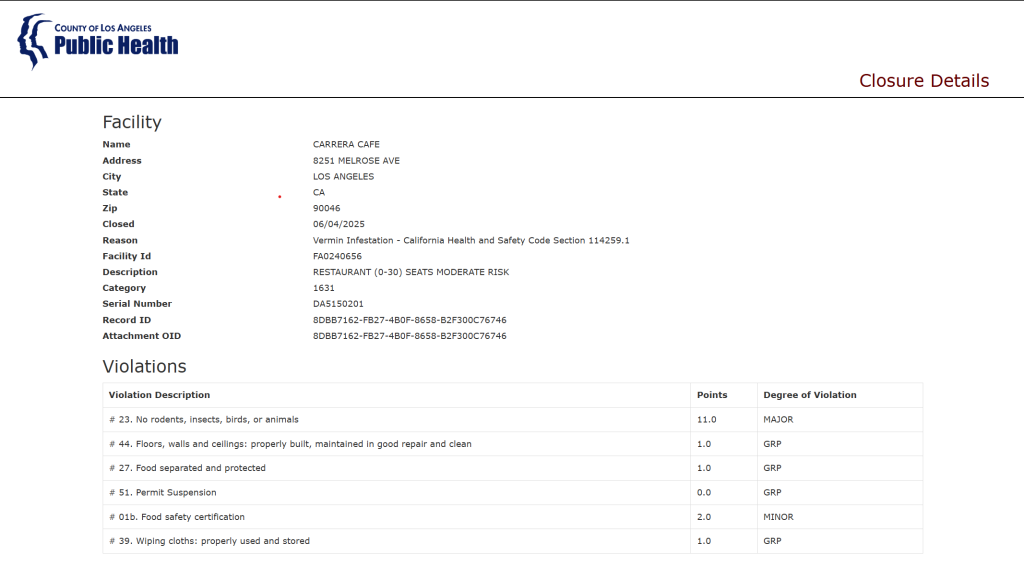Select the facility name CARRERA CAFE
This screenshot has width=1024, height=568.
(x=346, y=144)
